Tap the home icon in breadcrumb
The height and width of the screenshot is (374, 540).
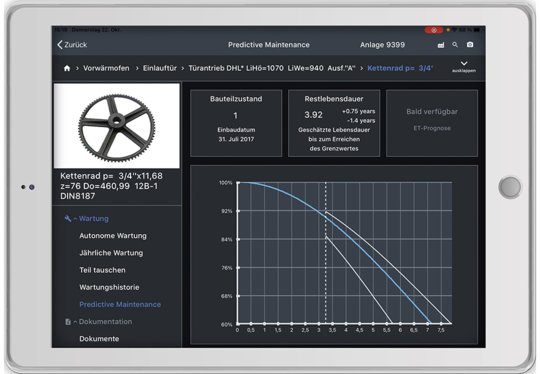67,68
